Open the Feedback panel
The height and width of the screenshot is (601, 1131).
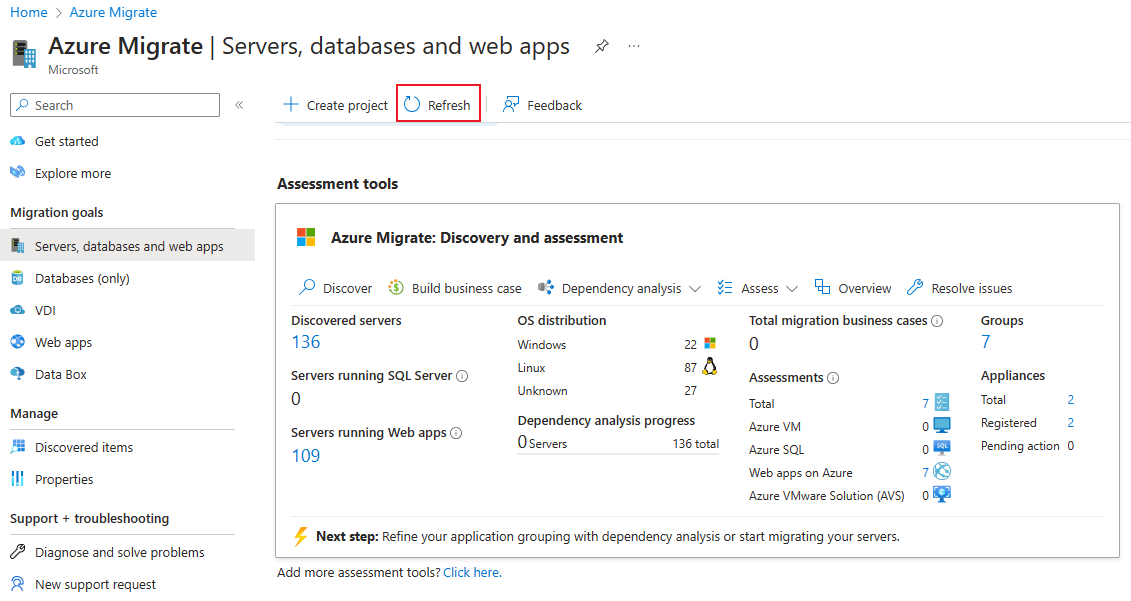coord(542,105)
